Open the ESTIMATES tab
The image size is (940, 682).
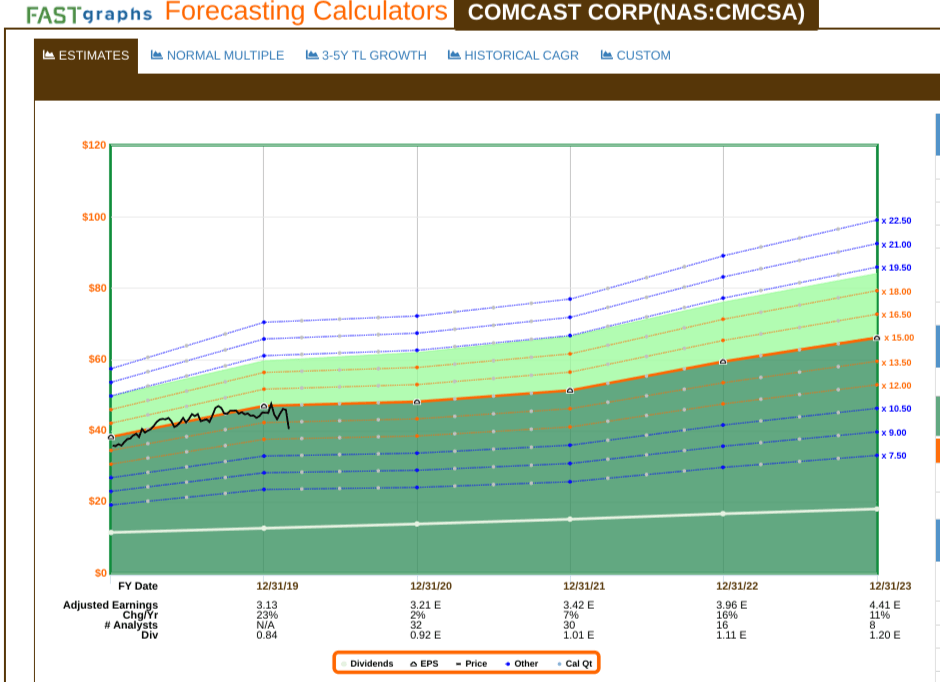click(86, 56)
